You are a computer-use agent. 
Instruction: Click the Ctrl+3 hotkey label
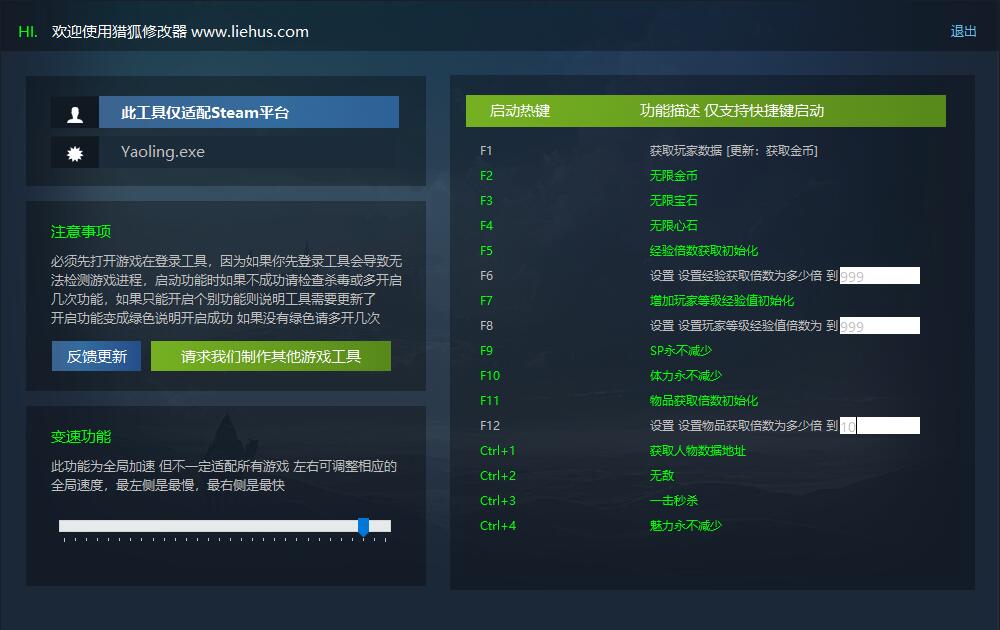click(x=497, y=501)
